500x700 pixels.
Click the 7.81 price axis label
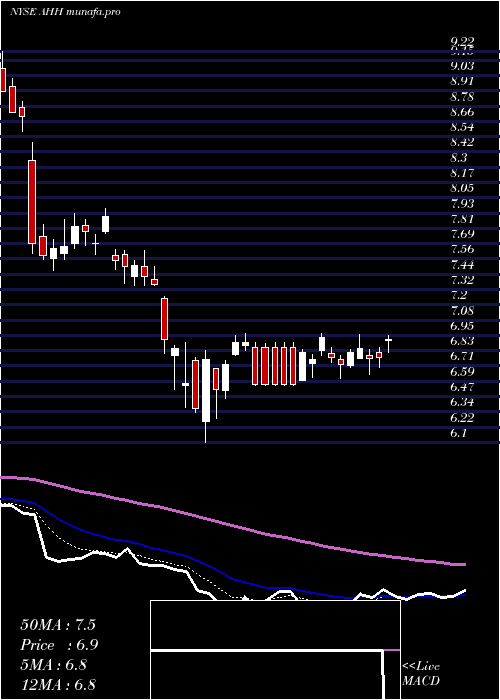click(x=462, y=219)
